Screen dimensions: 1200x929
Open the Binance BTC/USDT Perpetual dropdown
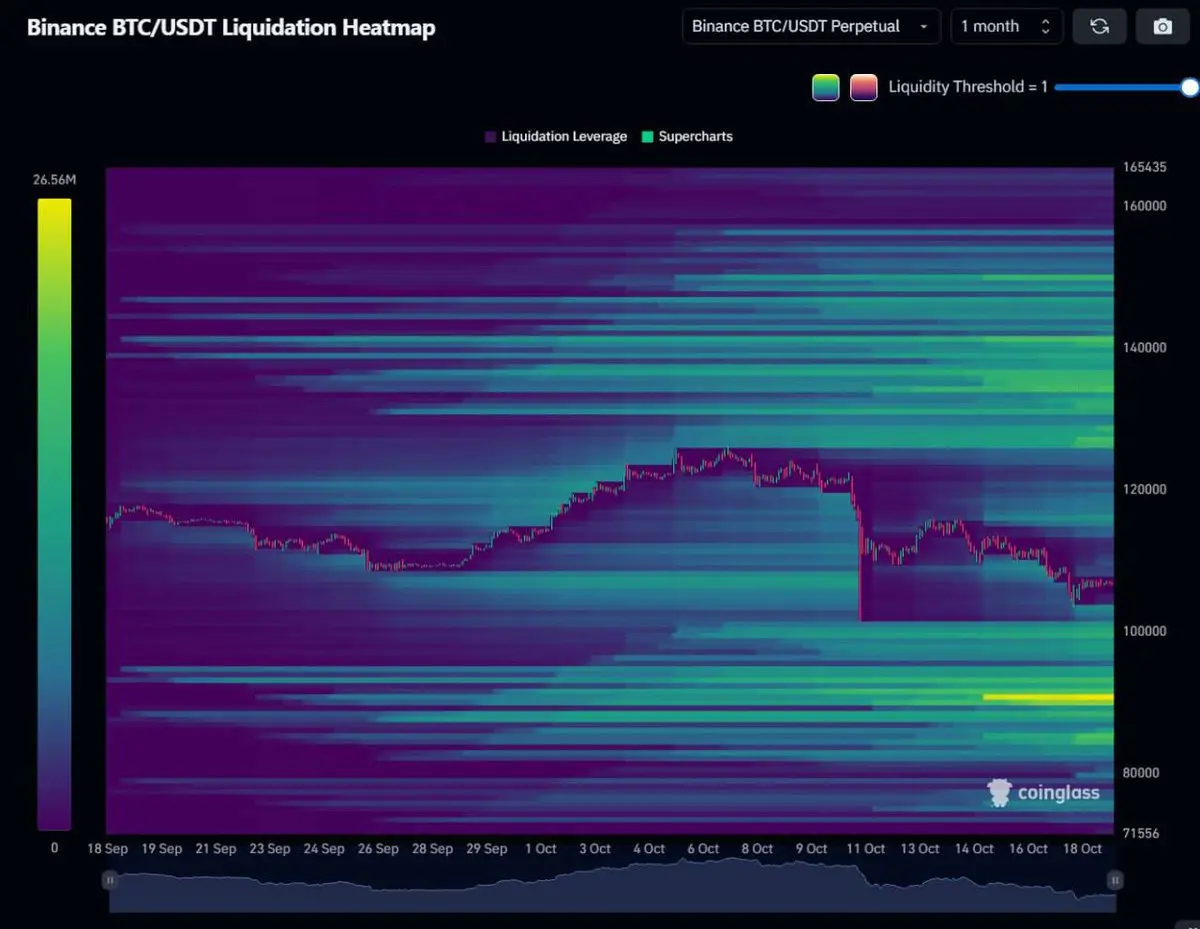[x=810, y=27]
